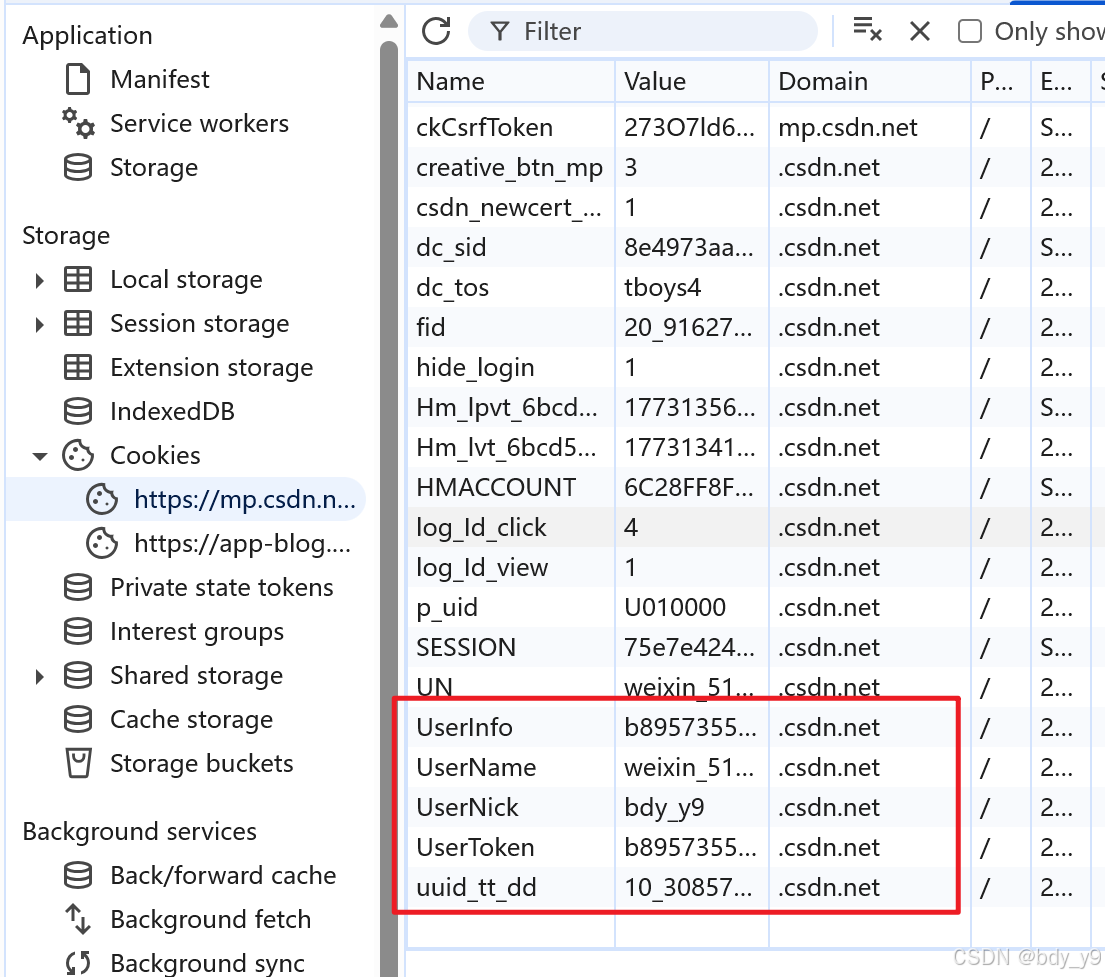
Task: Click the IndexedDB database icon
Action: click(78, 412)
